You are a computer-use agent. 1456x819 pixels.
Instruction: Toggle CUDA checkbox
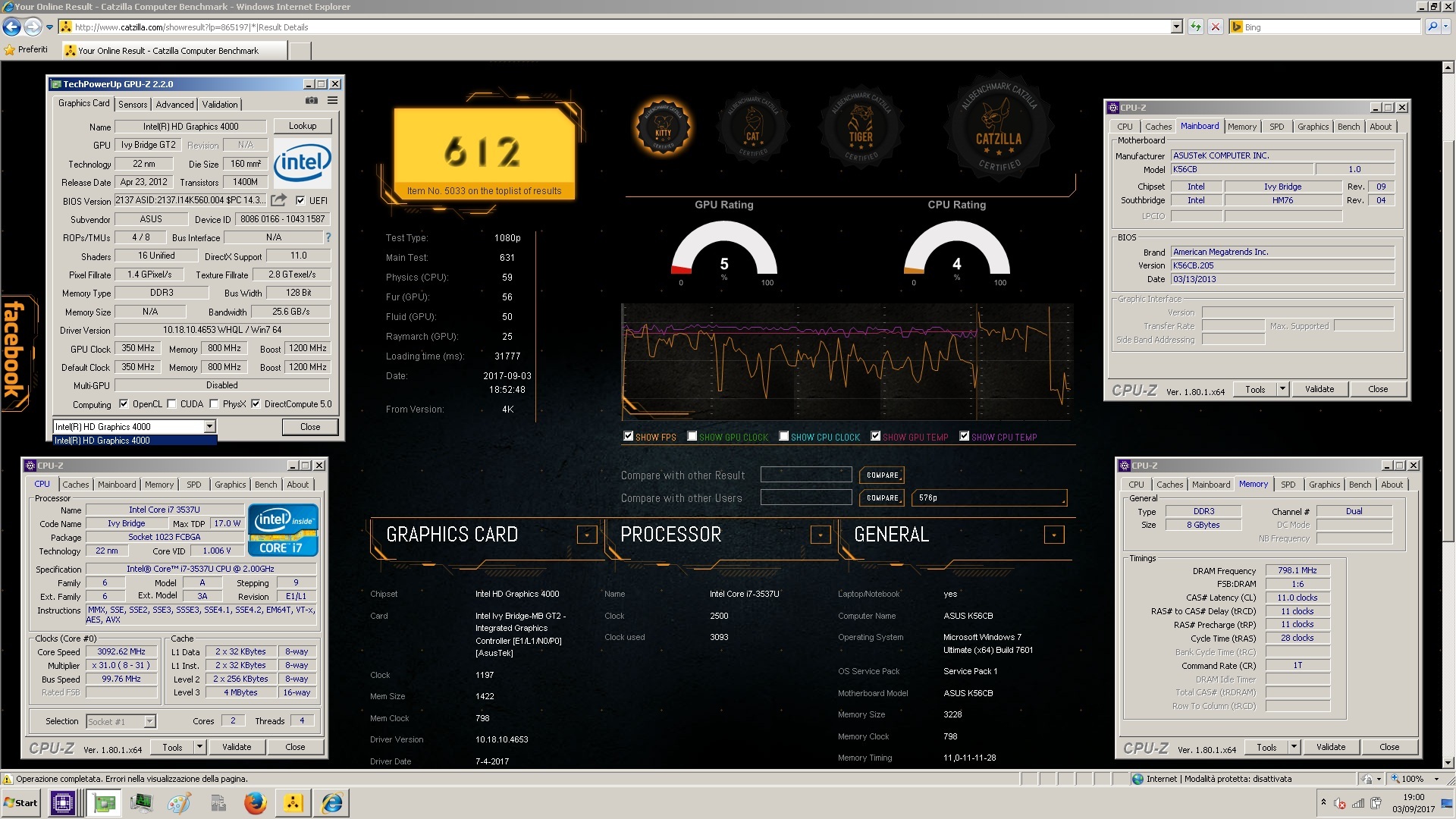pyautogui.click(x=171, y=404)
